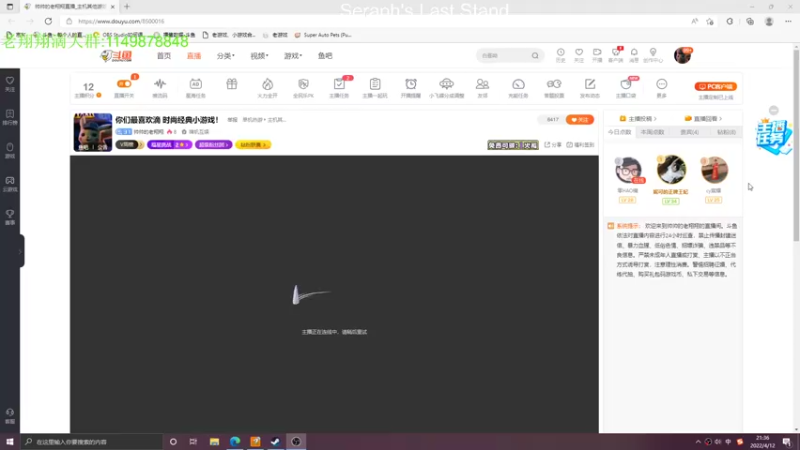Click the page vertical scrollbar
This screenshot has height=450, width=800.
tap(796, 145)
